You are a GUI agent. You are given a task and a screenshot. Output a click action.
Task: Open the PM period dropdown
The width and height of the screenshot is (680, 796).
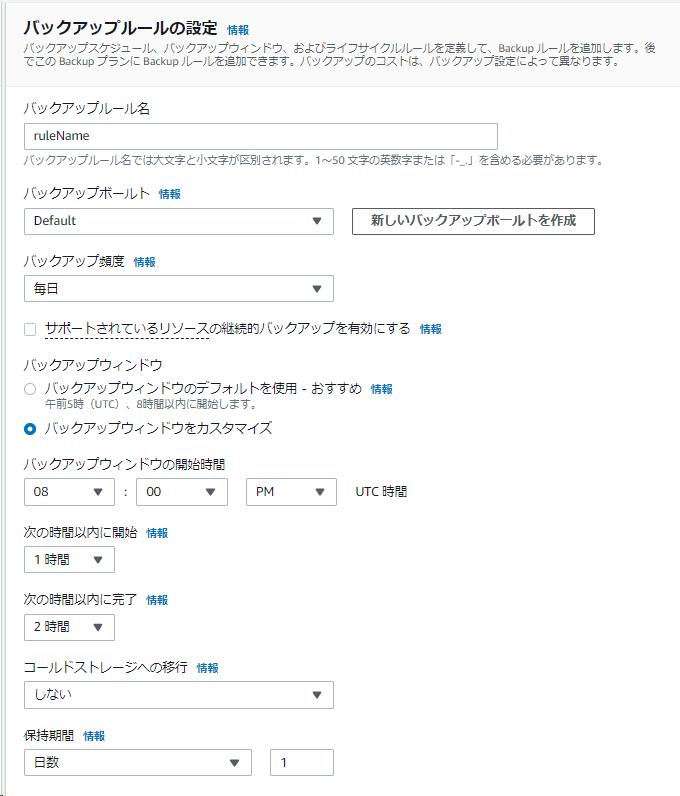291,492
